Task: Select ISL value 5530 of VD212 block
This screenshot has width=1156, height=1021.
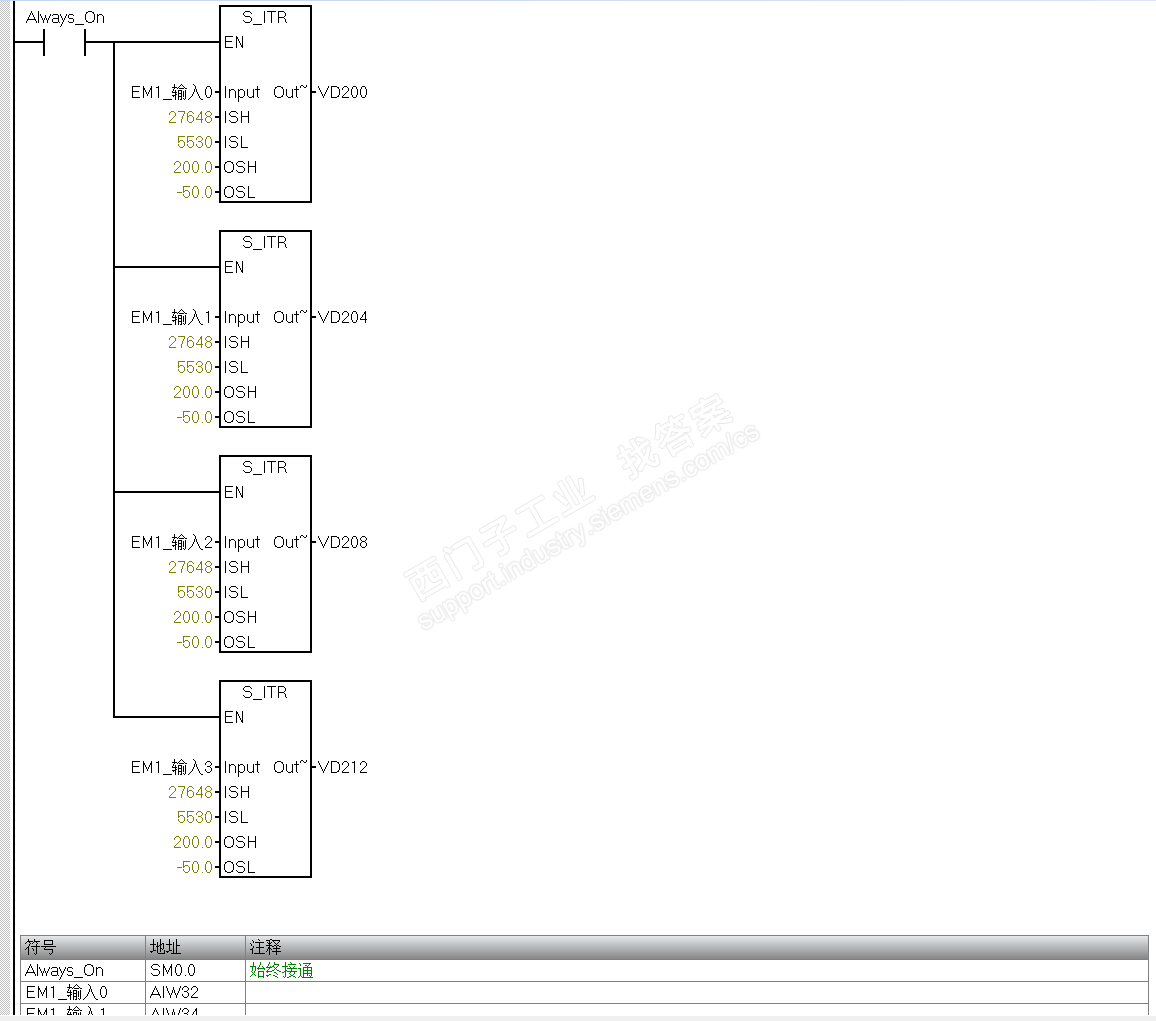Action: click(x=195, y=817)
